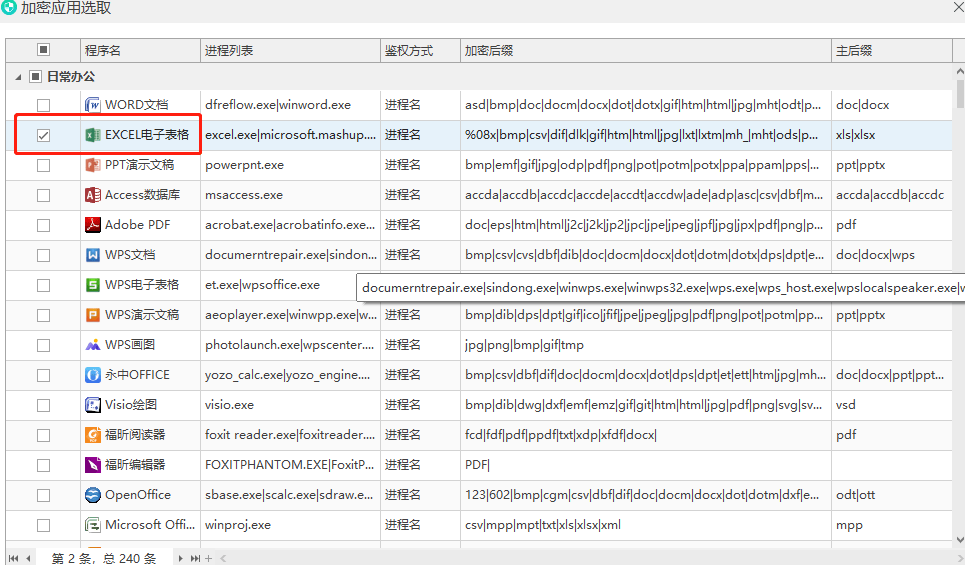Click the Access数据库 program icon
This screenshot has height=565, width=965.
coord(92,195)
